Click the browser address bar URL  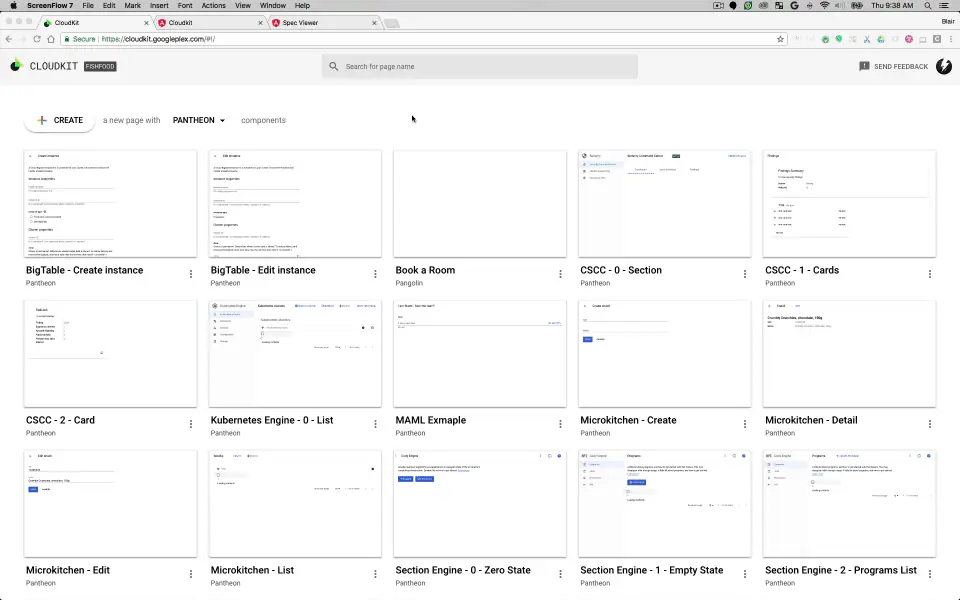pos(158,39)
